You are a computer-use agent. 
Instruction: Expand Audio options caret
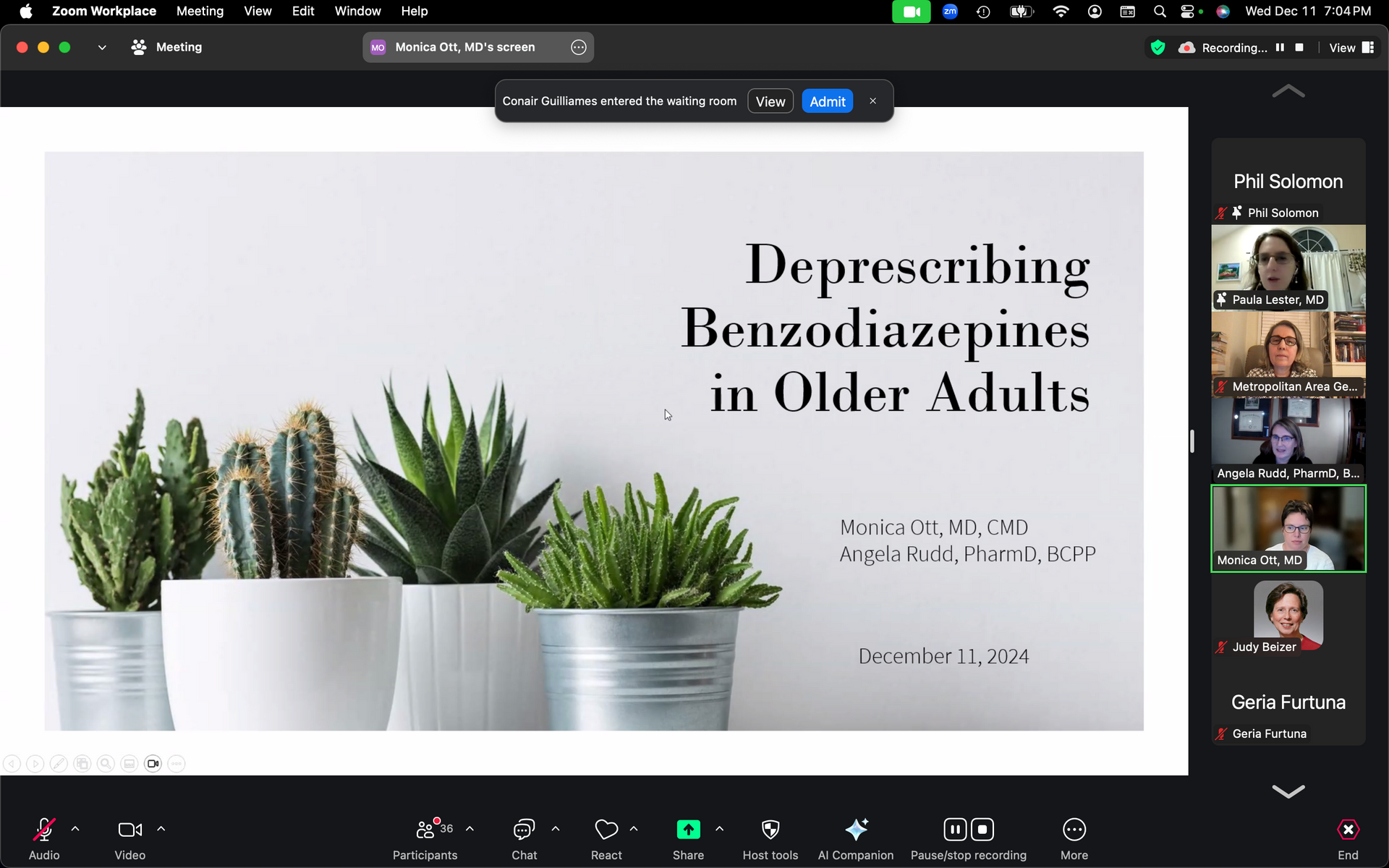[75, 829]
